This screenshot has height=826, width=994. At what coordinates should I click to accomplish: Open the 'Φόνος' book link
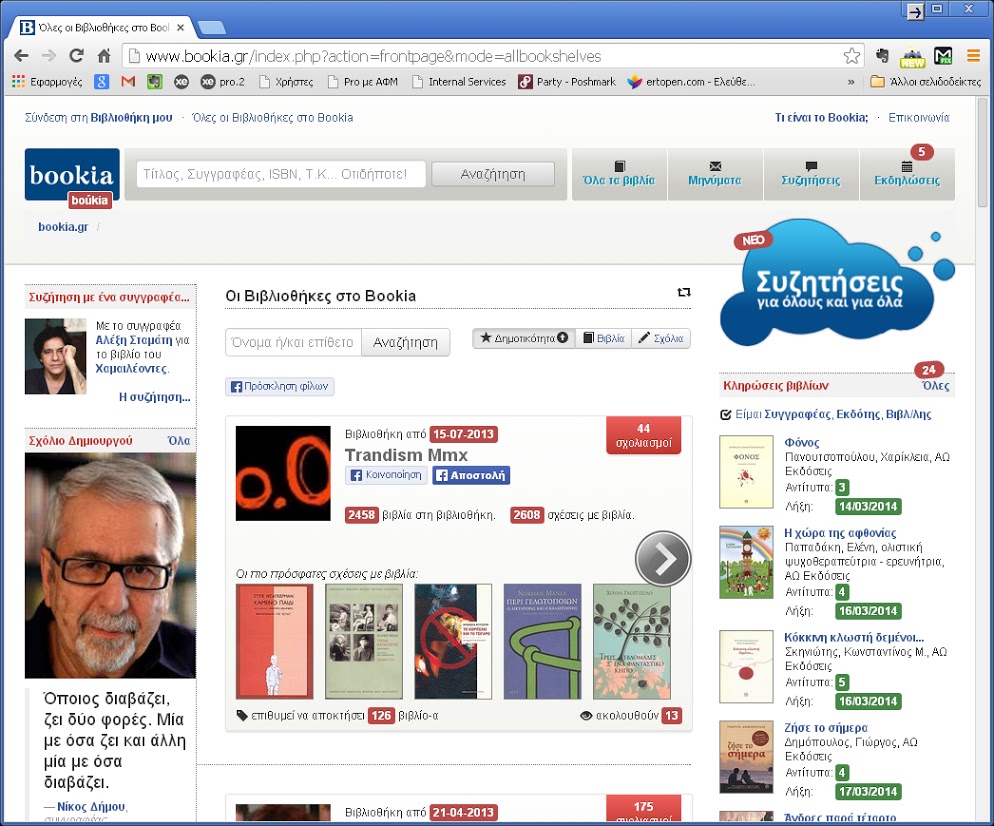click(x=802, y=442)
